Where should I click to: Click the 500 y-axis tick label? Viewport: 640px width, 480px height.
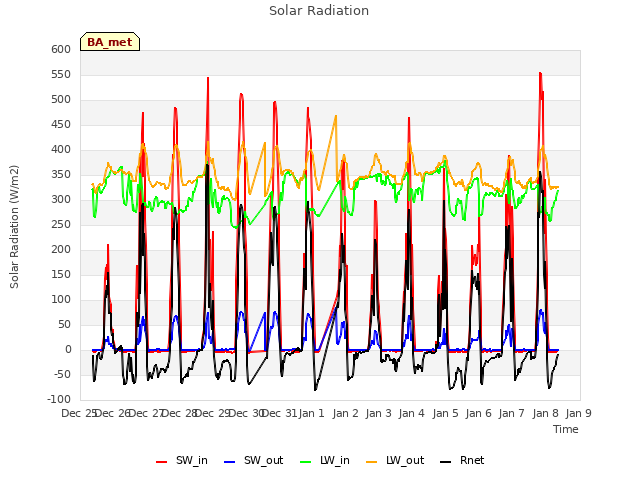[61, 100]
